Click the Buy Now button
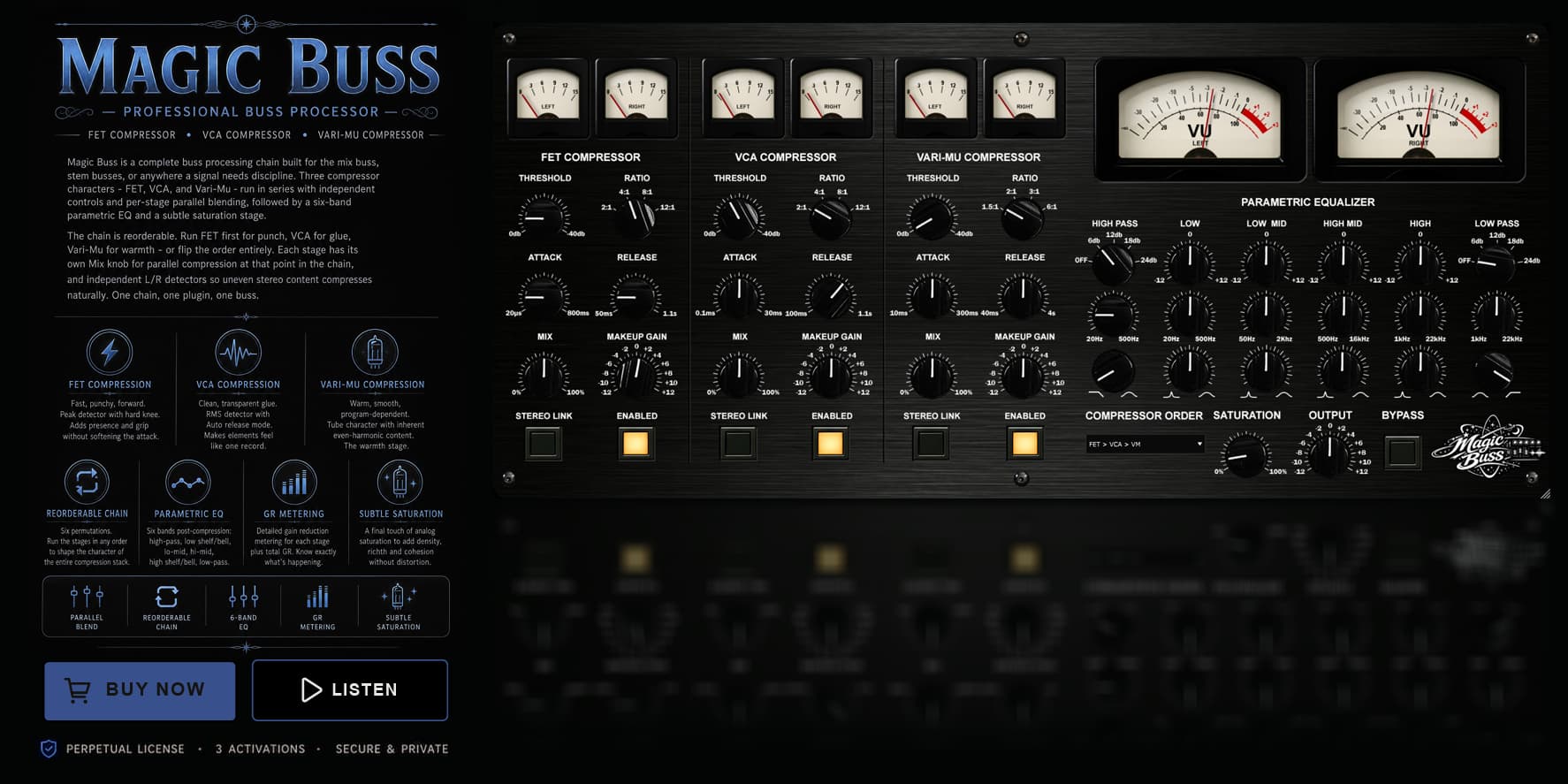Viewport: 1568px width, 784px height. point(140,690)
